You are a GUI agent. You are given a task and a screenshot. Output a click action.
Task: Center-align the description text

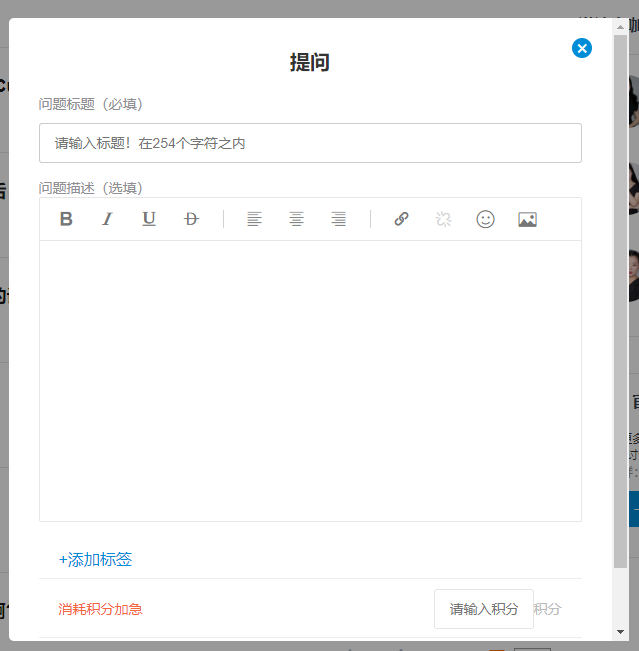296,219
